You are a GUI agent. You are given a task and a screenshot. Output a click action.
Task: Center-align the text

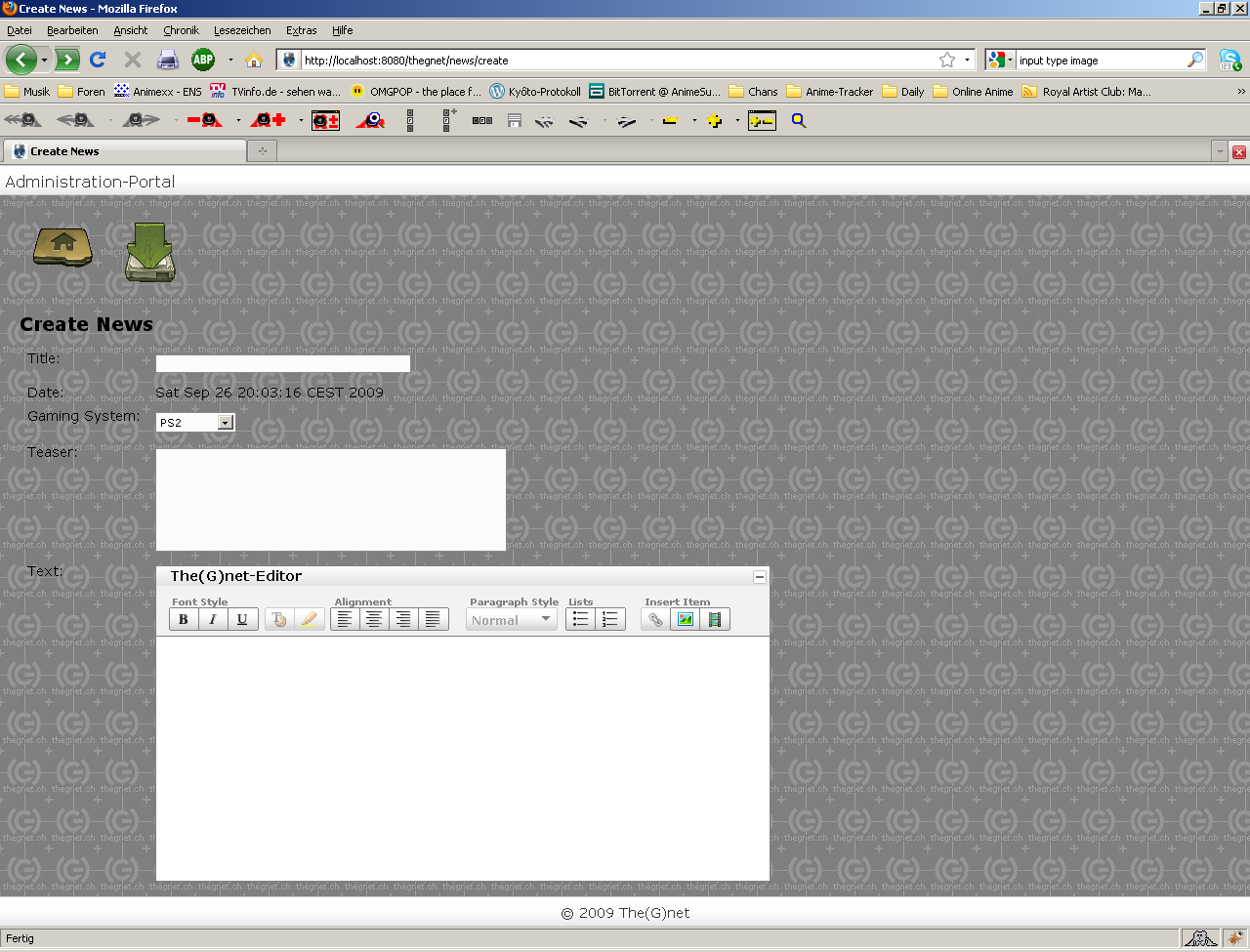[x=374, y=619]
